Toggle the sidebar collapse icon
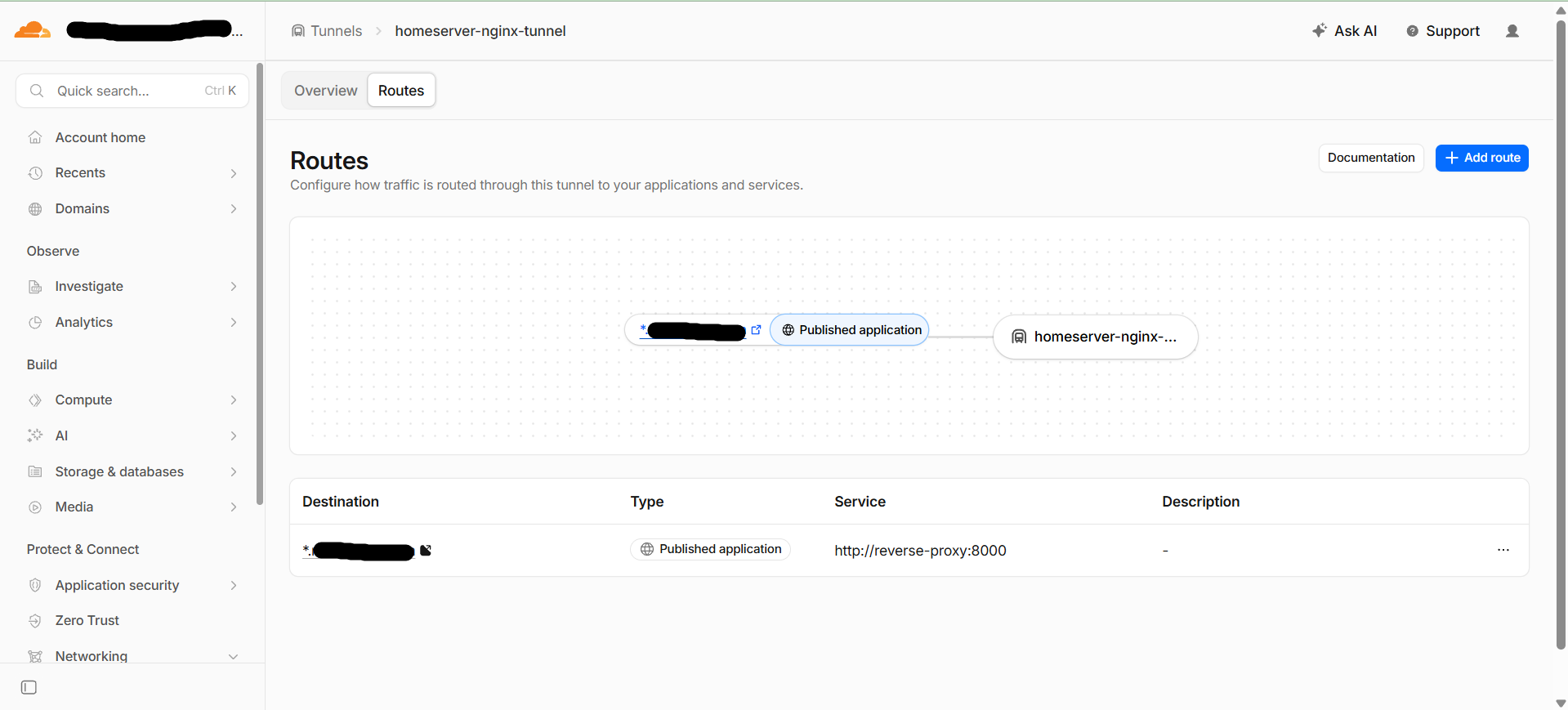Image resolution: width=1568 pixels, height=710 pixels. (29, 688)
